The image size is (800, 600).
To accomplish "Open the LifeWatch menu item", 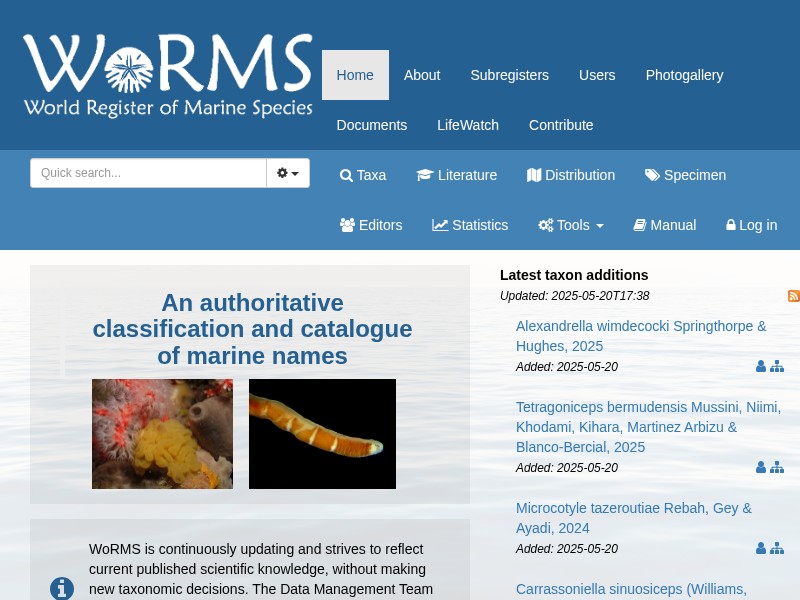I will pos(468,125).
